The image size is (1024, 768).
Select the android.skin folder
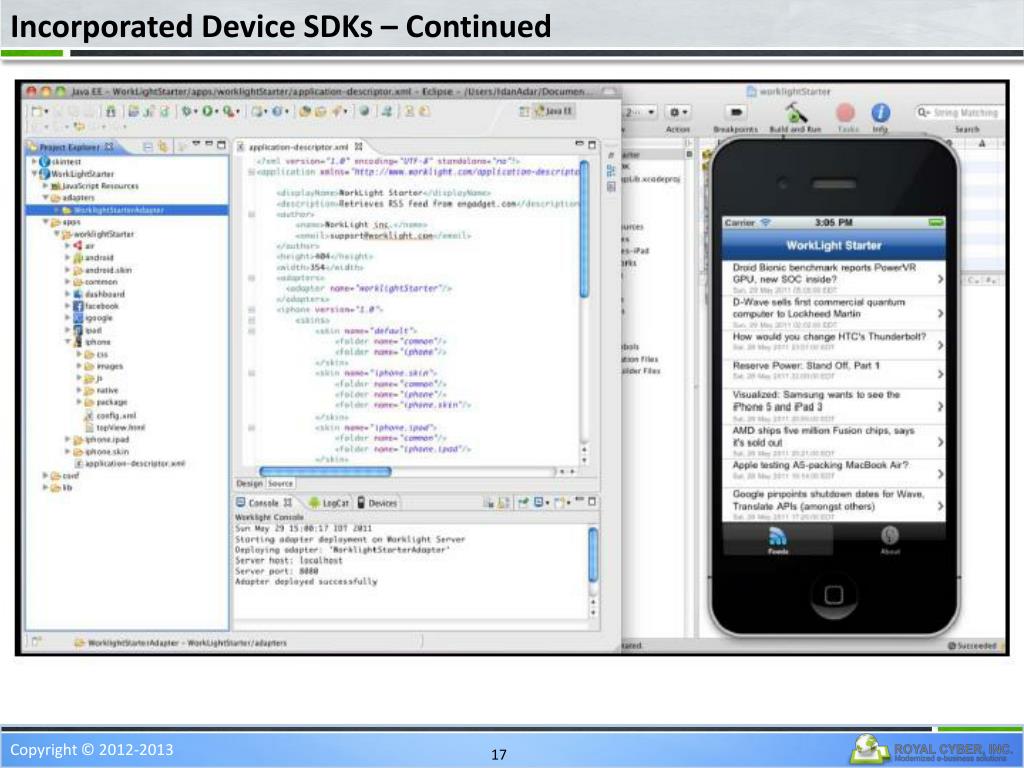coord(102,270)
